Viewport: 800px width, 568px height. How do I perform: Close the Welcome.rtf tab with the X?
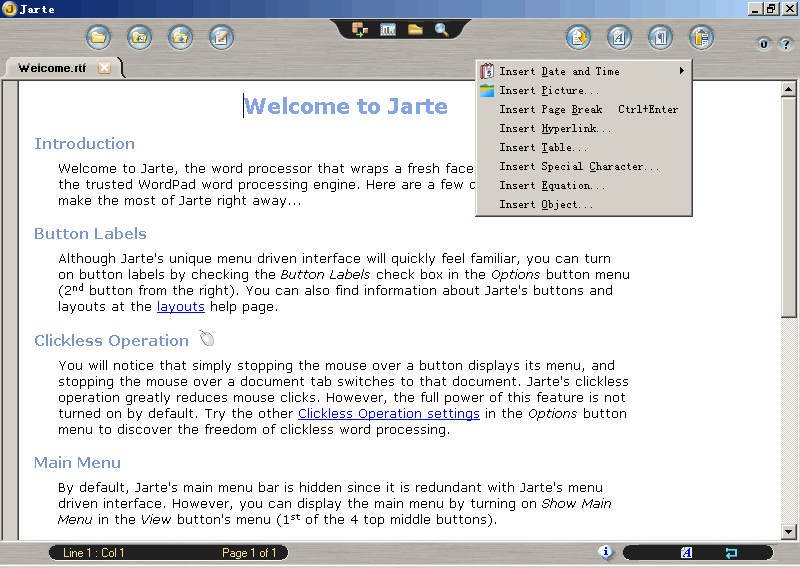[x=105, y=67]
